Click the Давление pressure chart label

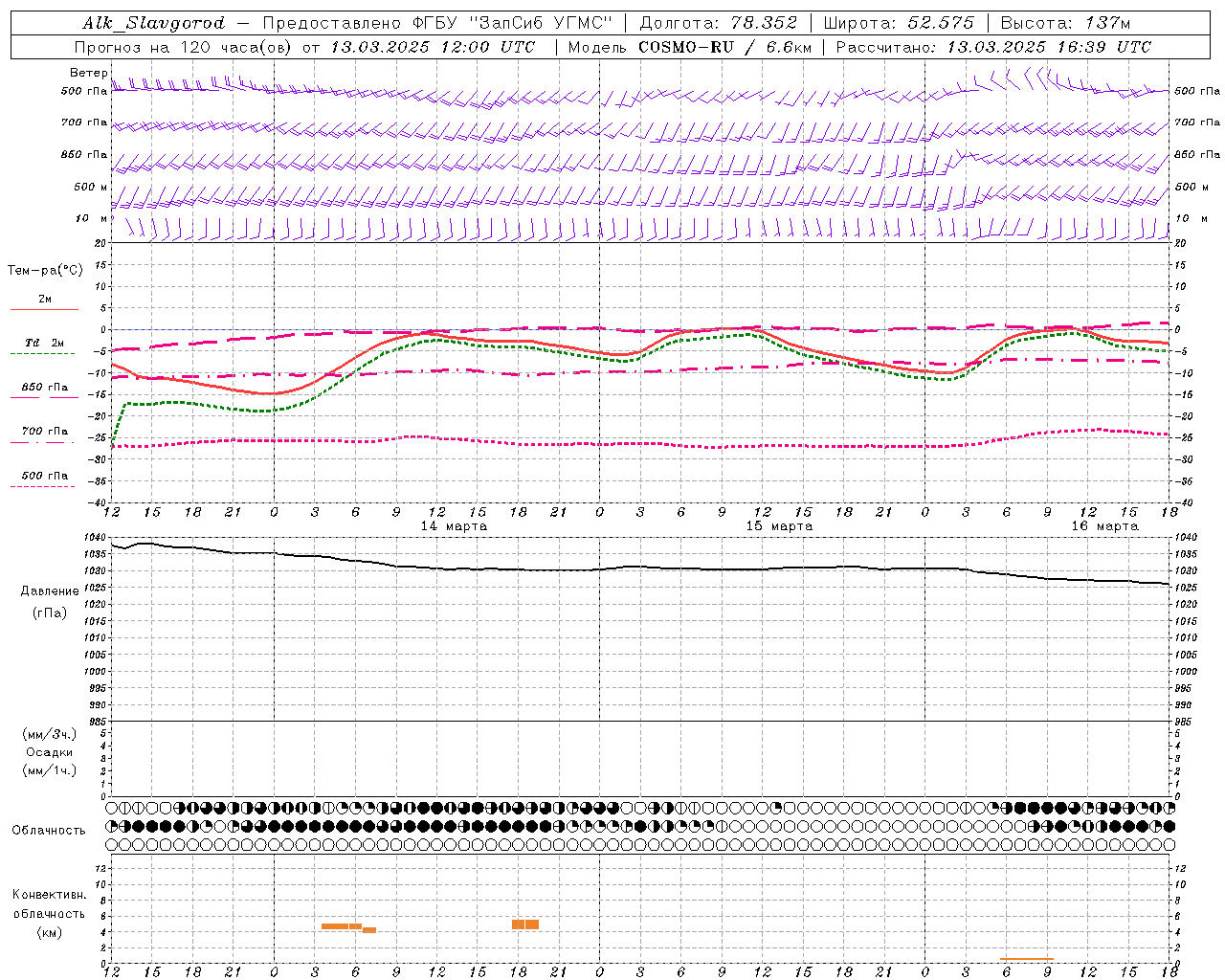(50, 591)
